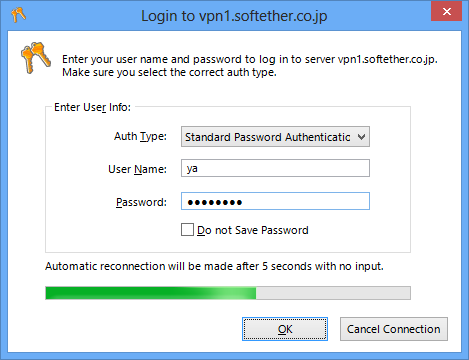Click the unfilled part of the progress bar
The image size is (469, 360).
click(333, 293)
